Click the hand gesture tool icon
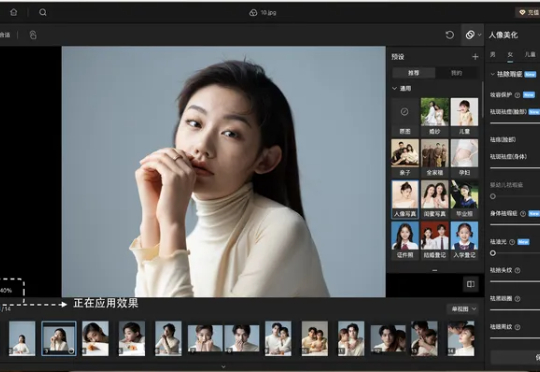 click(x=33, y=35)
